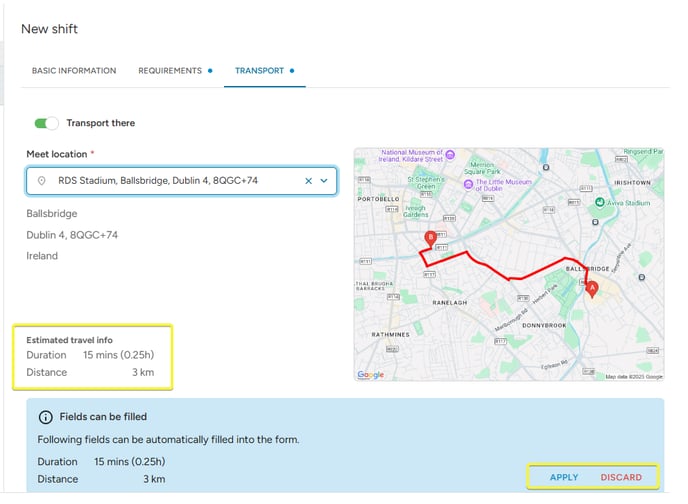
Task: Click red marker A on the map
Action: click(592, 290)
